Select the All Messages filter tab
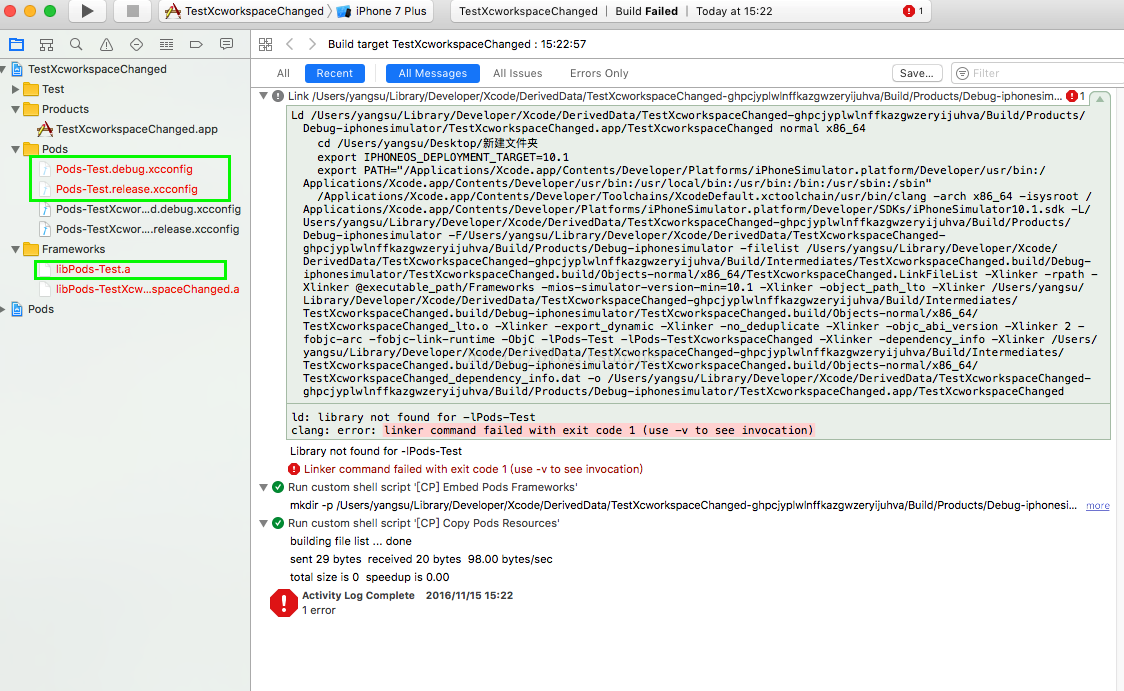This screenshot has height=691, width=1124. click(432, 73)
